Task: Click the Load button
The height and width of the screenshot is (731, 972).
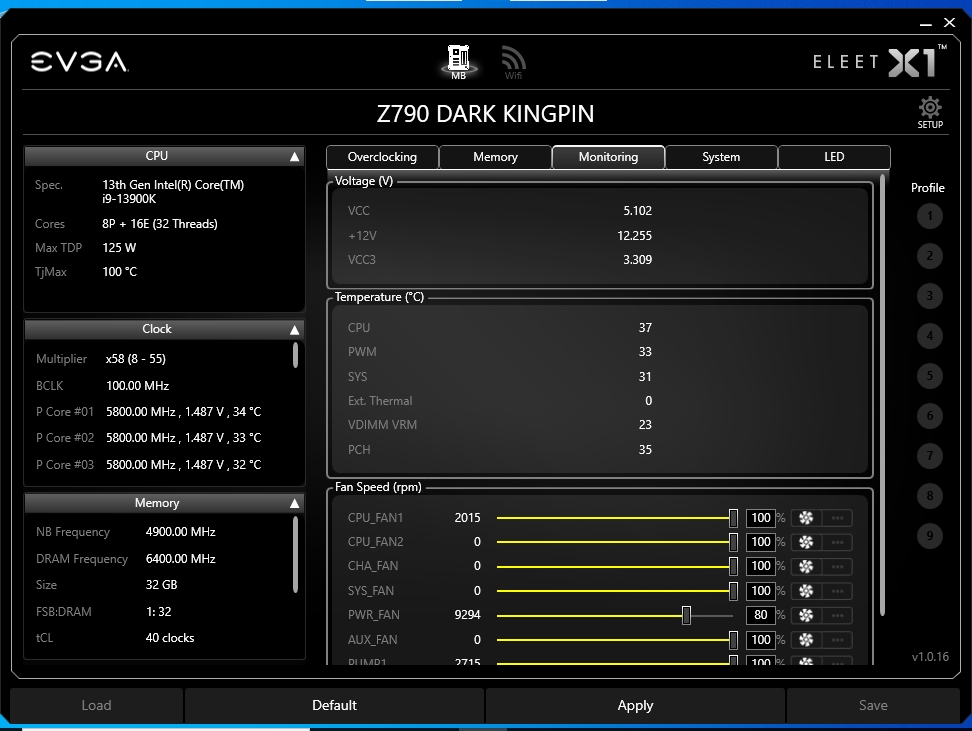Action: (x=96, y=705)
